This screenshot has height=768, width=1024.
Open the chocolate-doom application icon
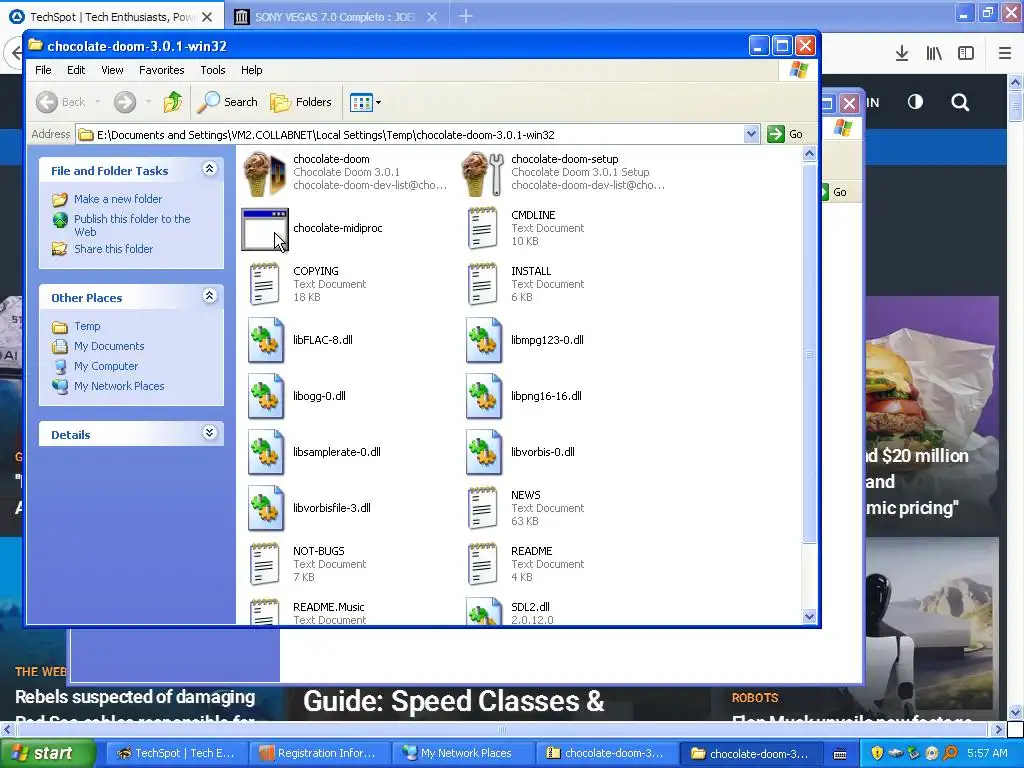point(264,173)
